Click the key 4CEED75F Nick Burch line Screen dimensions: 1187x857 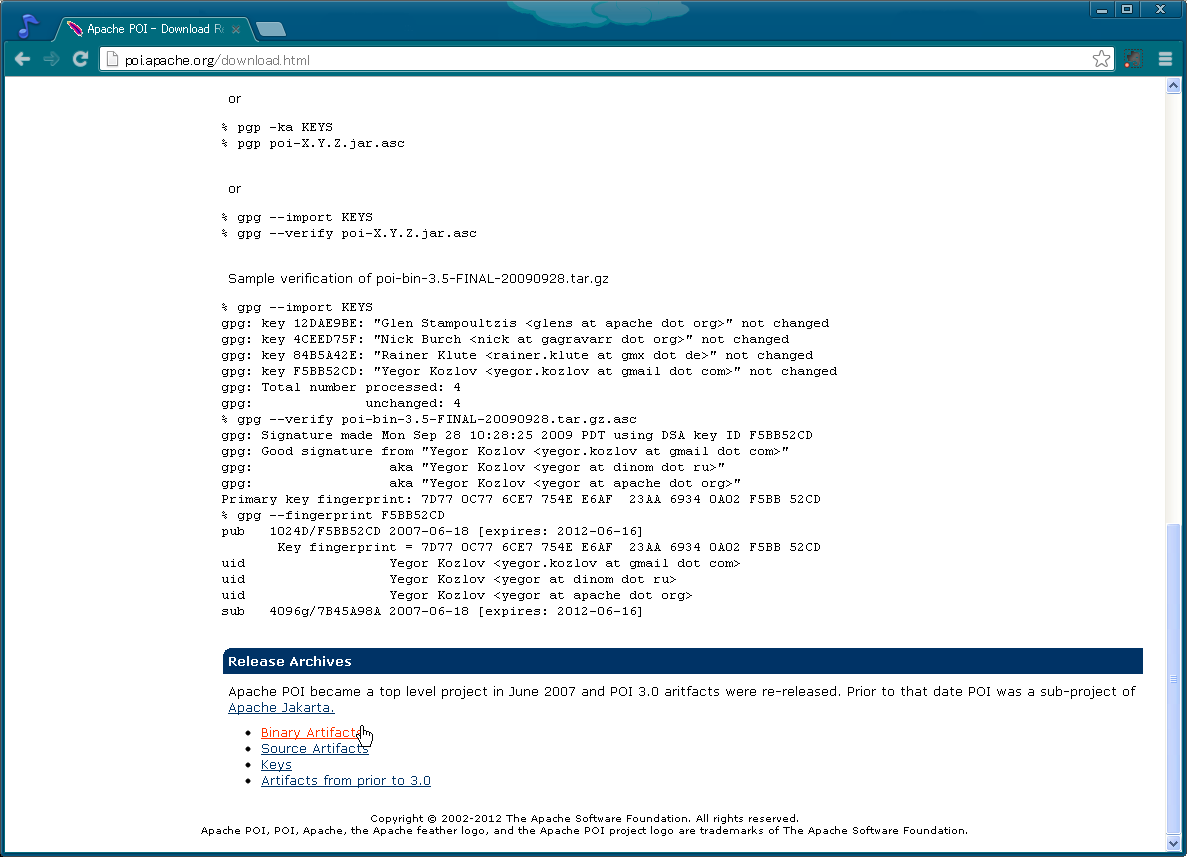(x=505, y=339)
